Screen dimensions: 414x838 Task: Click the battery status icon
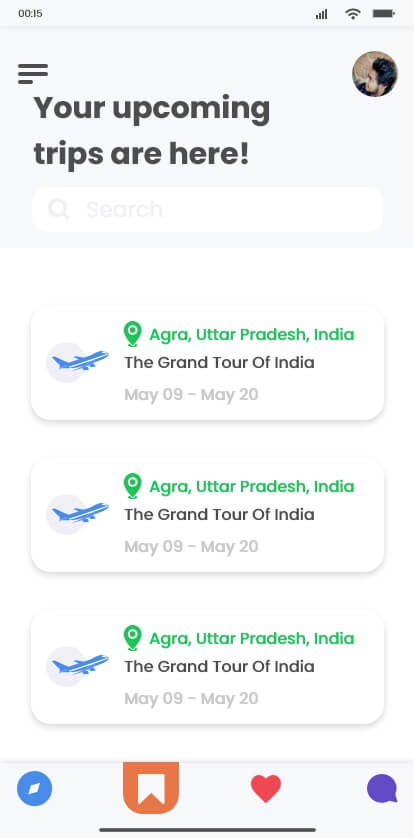click(x=384, y=14)
